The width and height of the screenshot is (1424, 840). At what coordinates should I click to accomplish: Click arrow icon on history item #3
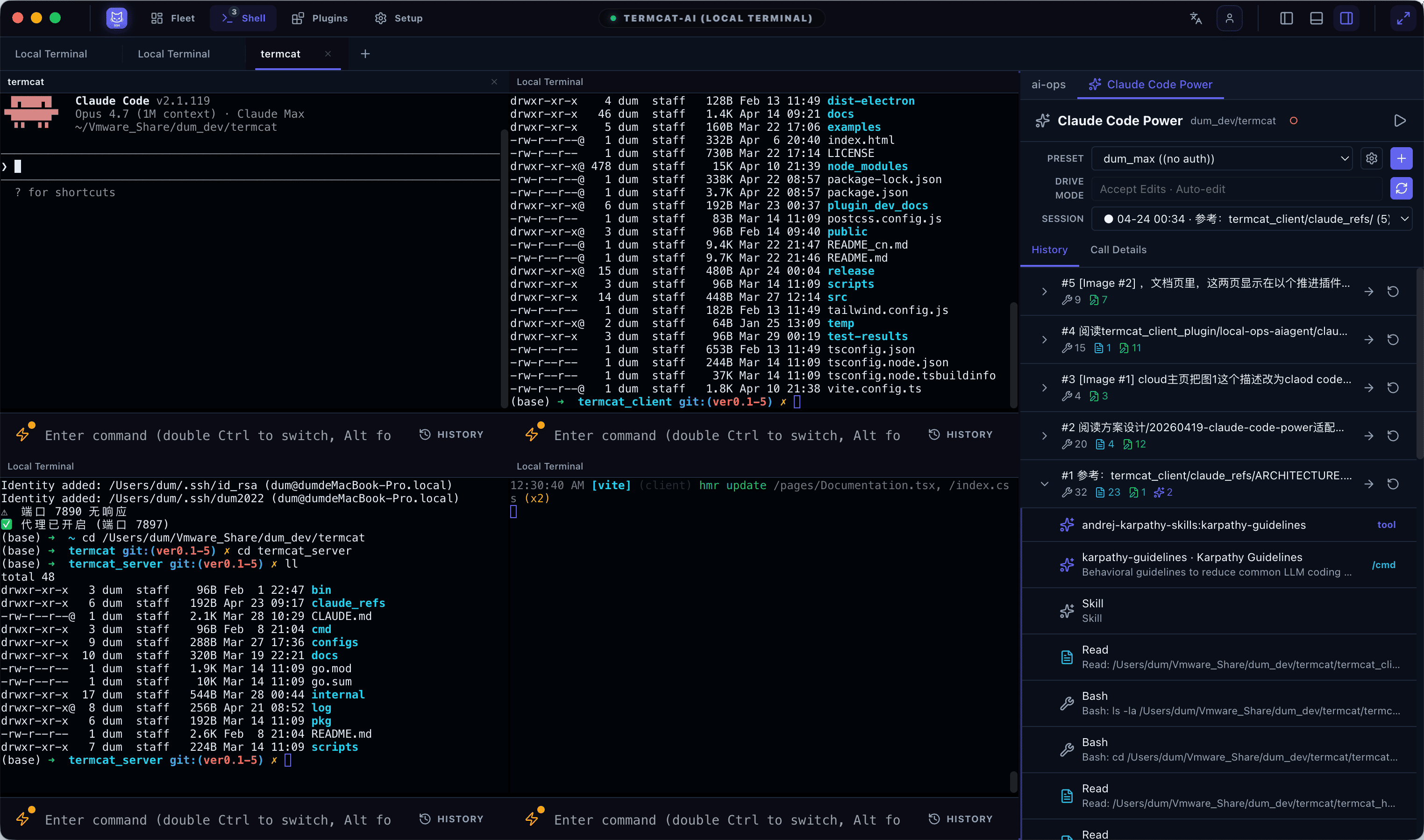[1368, 388]
